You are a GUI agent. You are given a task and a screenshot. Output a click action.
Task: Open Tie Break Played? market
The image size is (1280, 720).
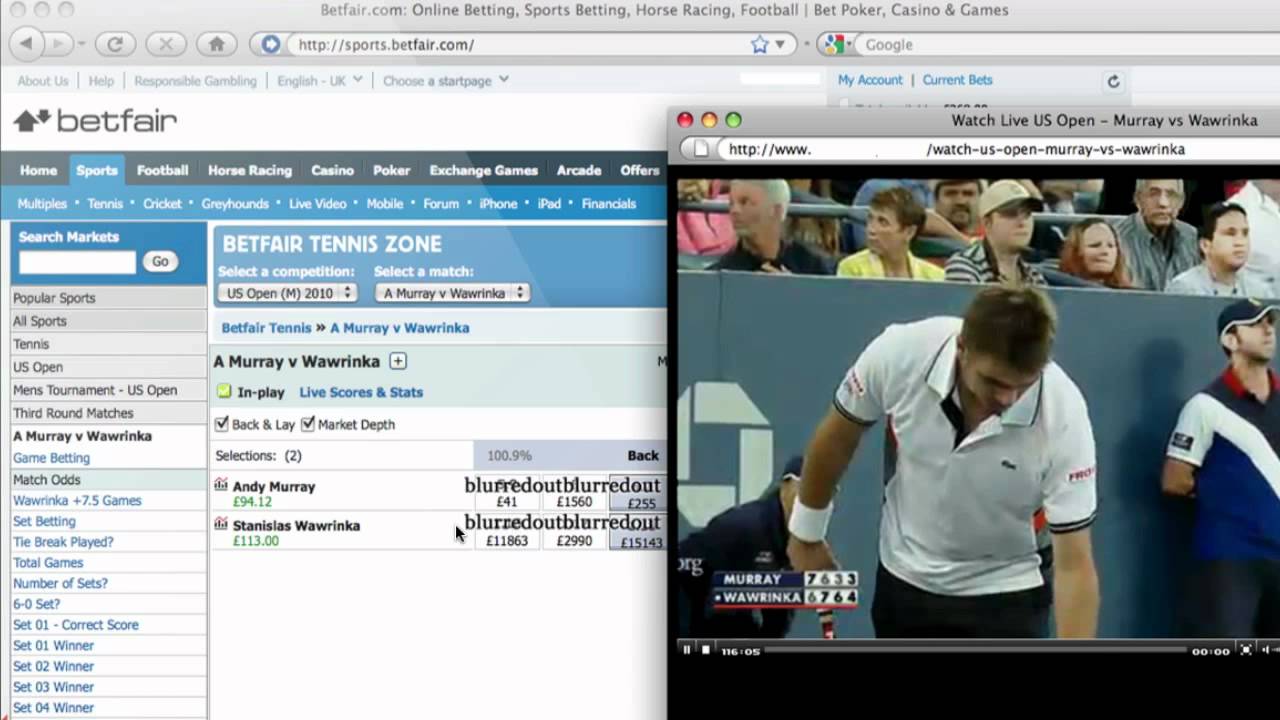pyautogui.click(x=63, y=542)
